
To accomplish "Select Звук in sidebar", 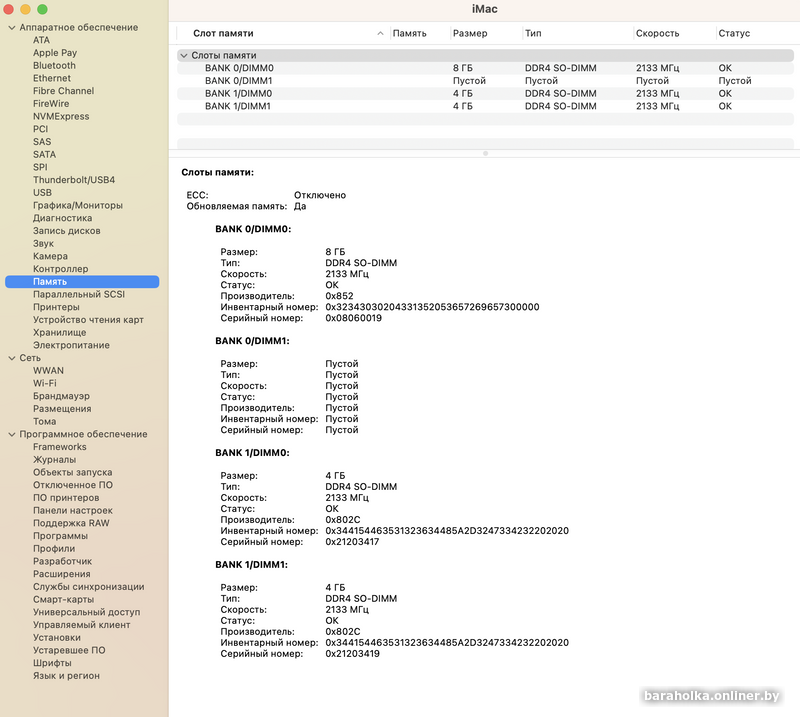I will coord(43,243).
